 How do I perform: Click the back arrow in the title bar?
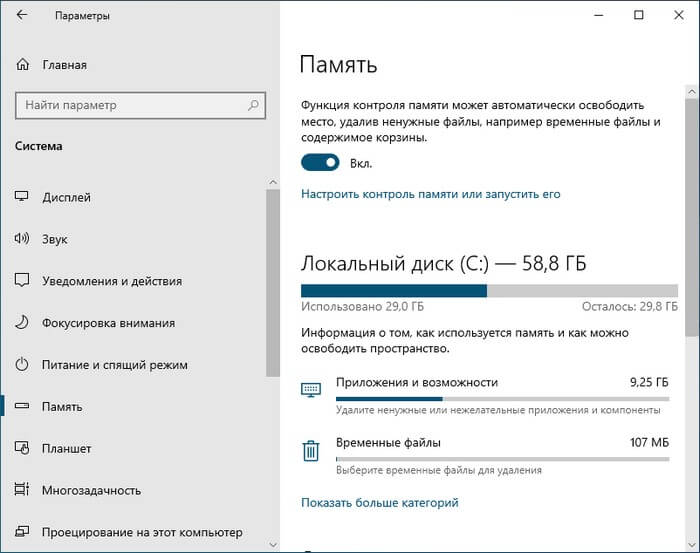pos(22,16)
